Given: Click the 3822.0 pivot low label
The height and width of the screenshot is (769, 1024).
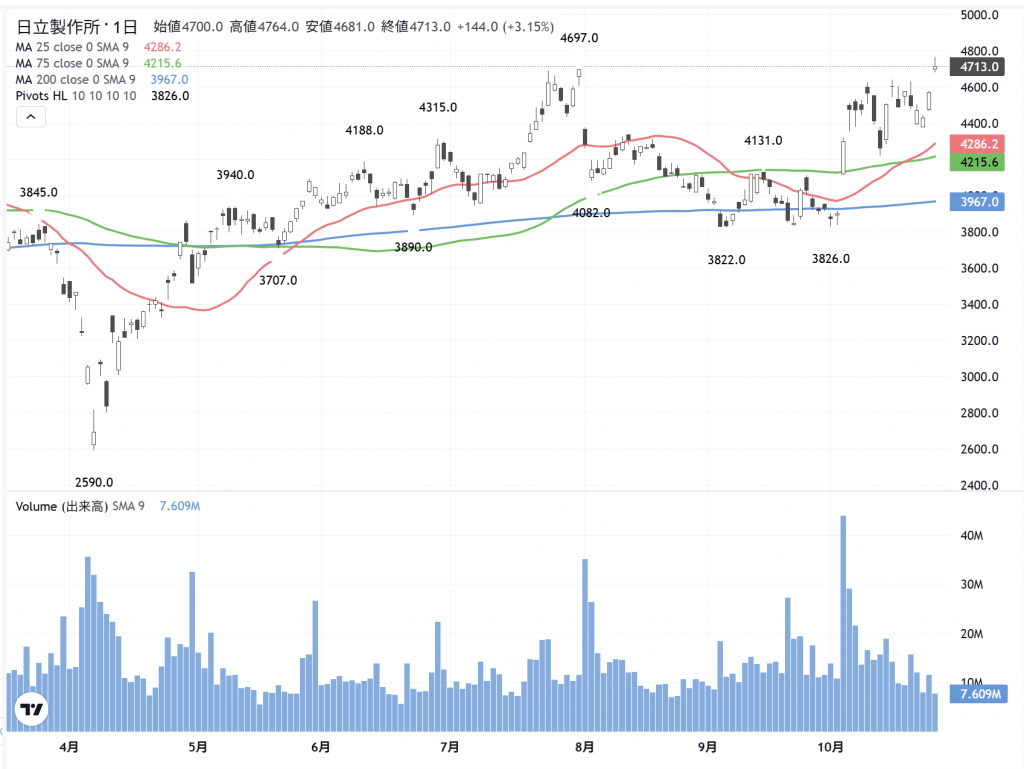Looking at the screenshot, I should [726, 259].
